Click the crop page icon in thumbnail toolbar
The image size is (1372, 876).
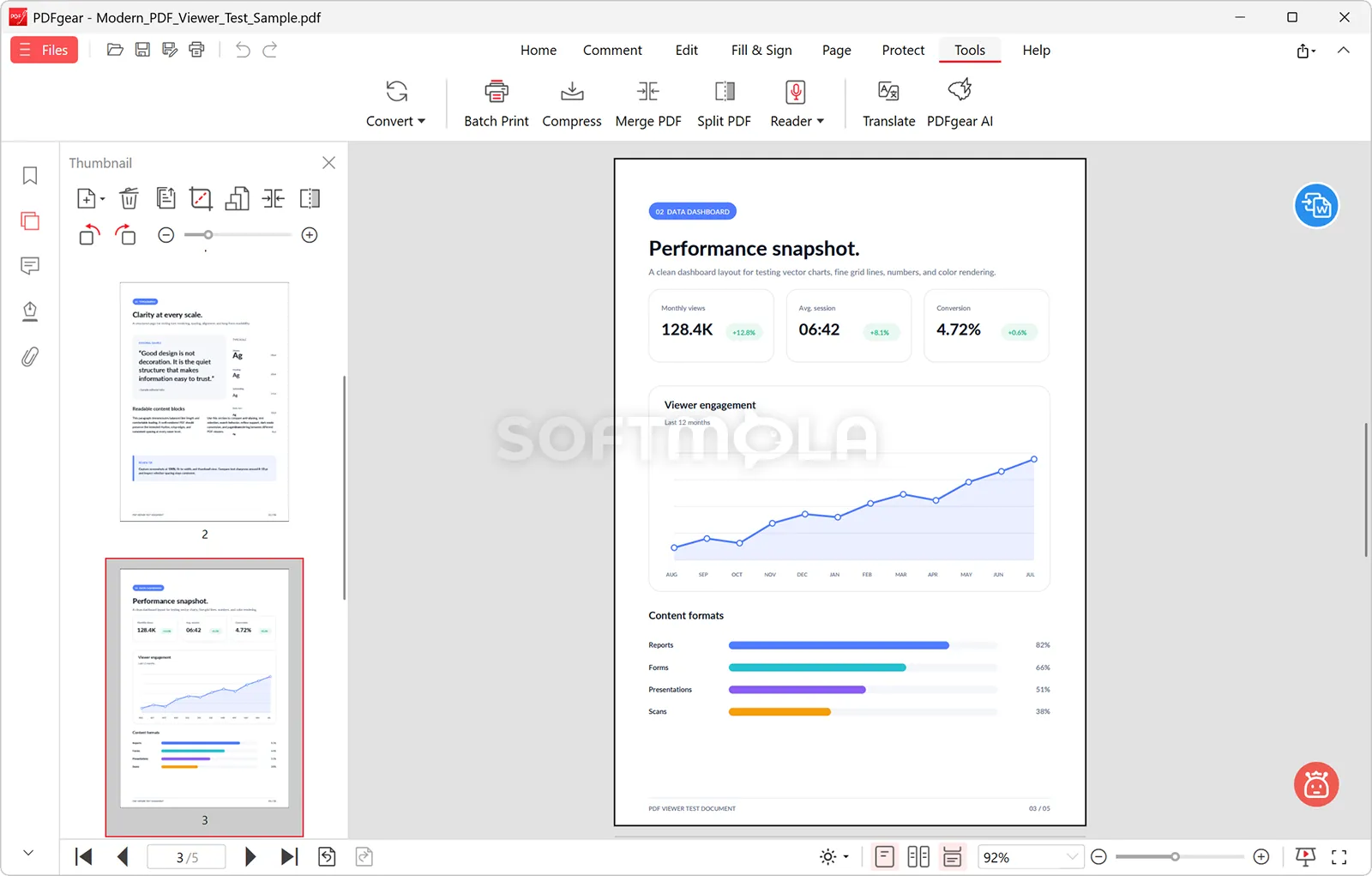(201, 199)
